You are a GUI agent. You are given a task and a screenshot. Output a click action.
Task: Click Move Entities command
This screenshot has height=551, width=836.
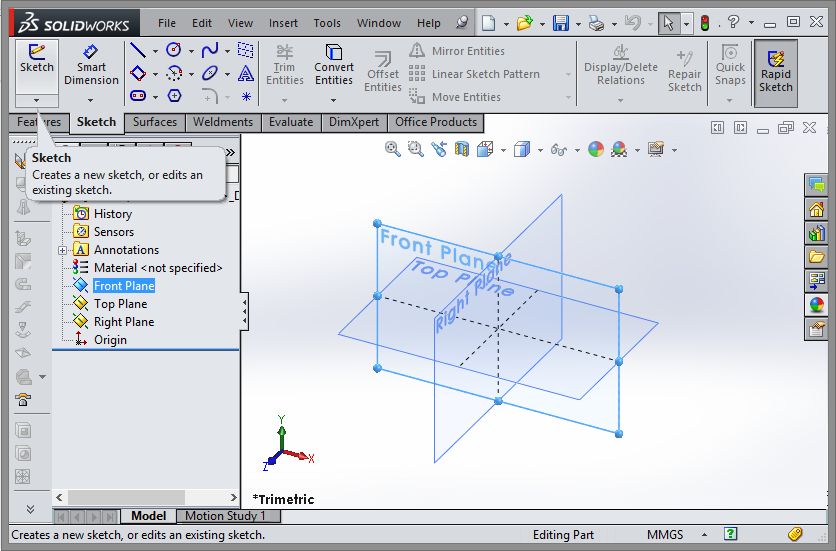tap(456, 97)
